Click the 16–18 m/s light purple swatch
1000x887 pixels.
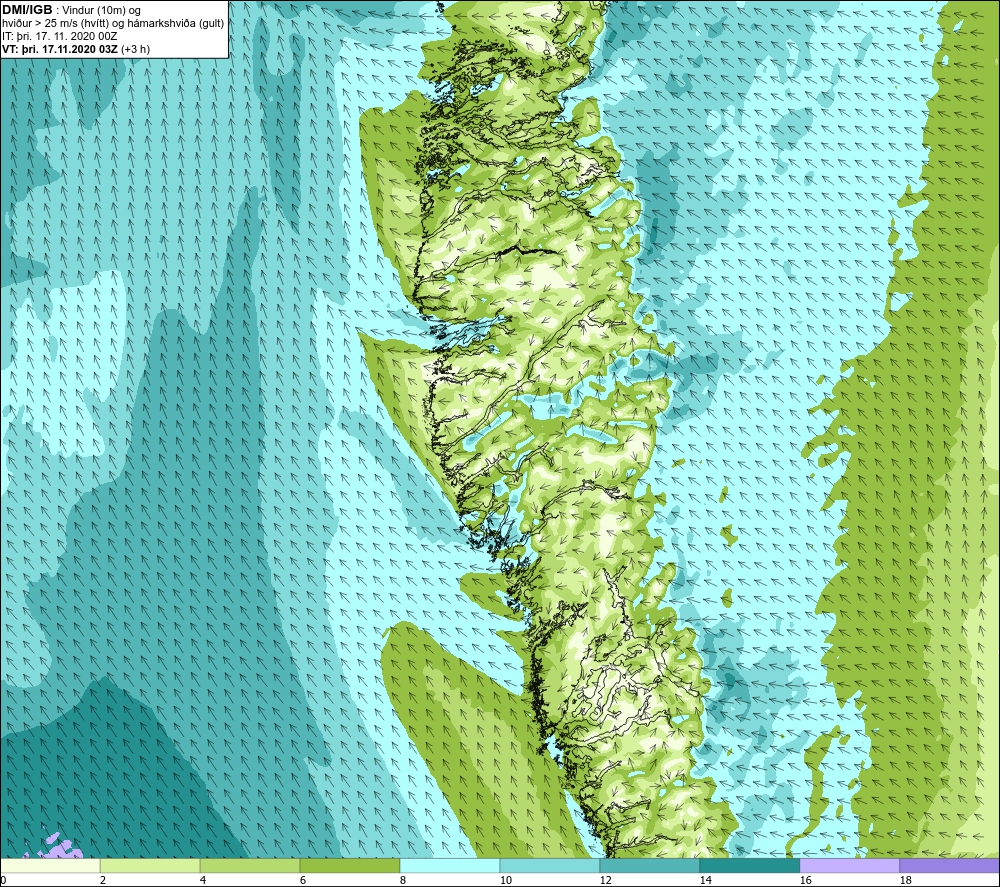click(x=849, y=865)
